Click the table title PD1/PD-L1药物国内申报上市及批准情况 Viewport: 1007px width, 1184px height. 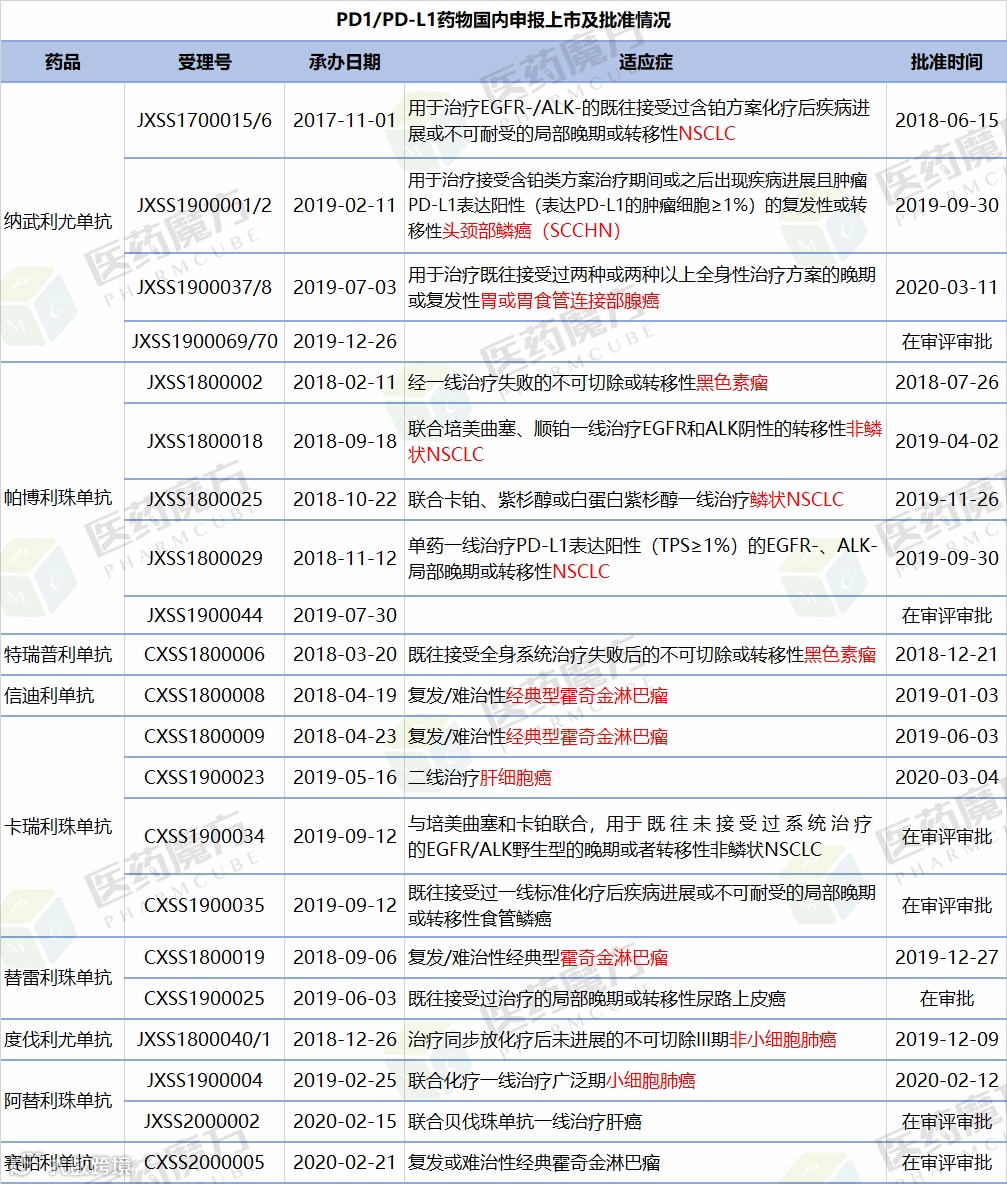[x=503, y=20]
